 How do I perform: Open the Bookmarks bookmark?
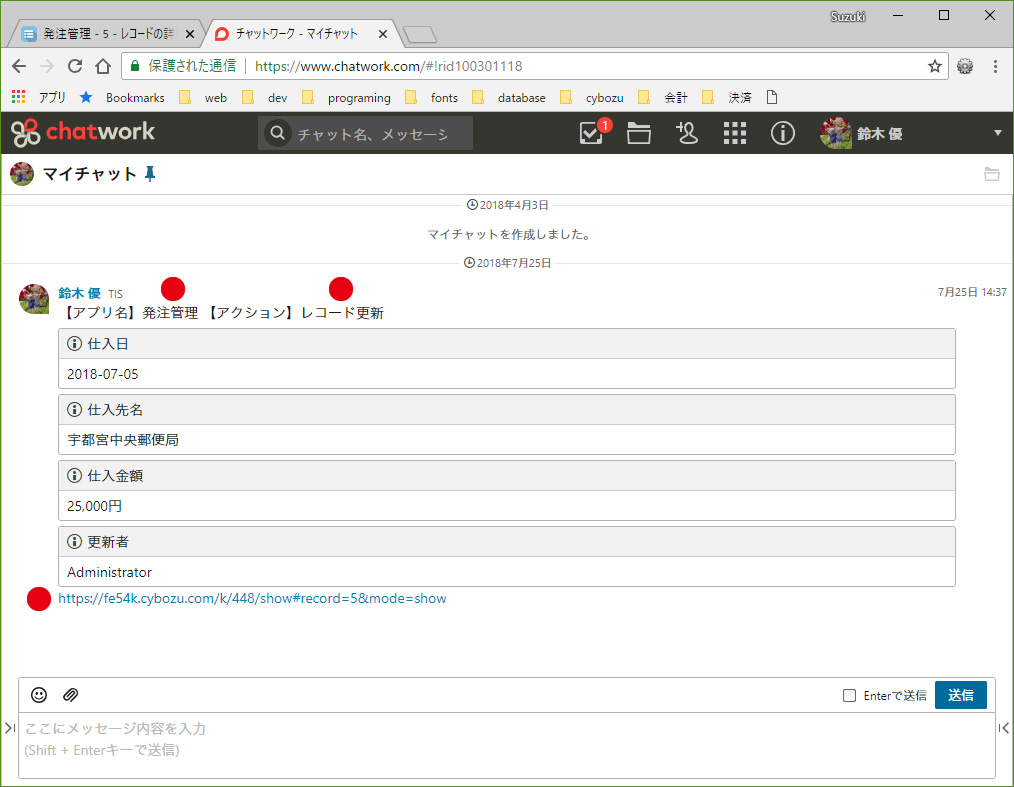123,97
